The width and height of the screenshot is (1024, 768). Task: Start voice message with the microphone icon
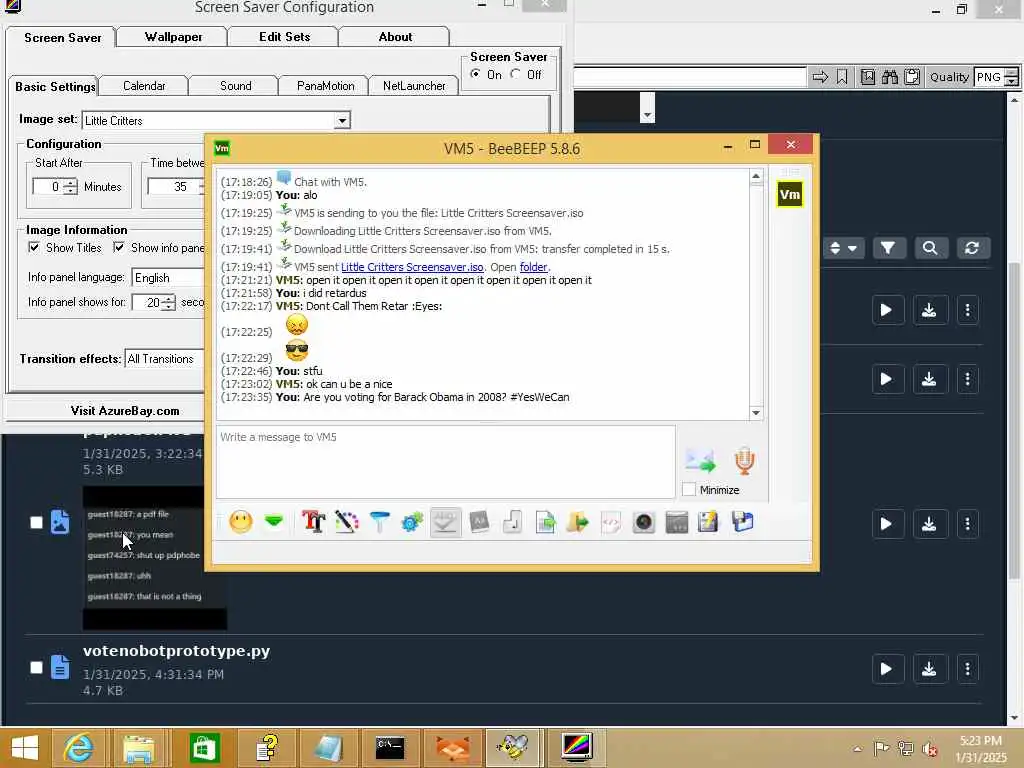point(744,460)
